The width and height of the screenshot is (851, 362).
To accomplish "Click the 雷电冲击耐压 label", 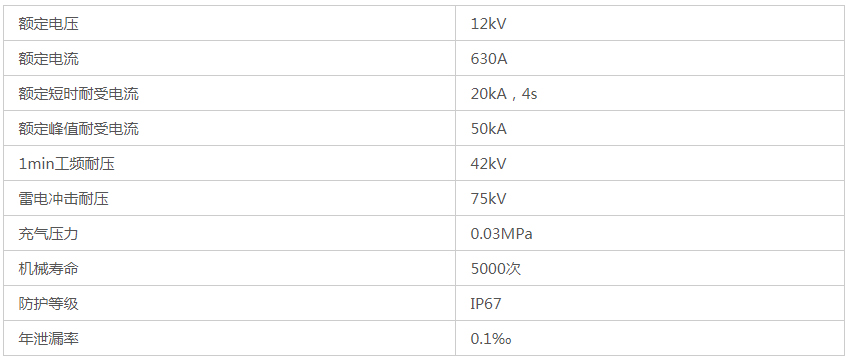I will 63,199.
